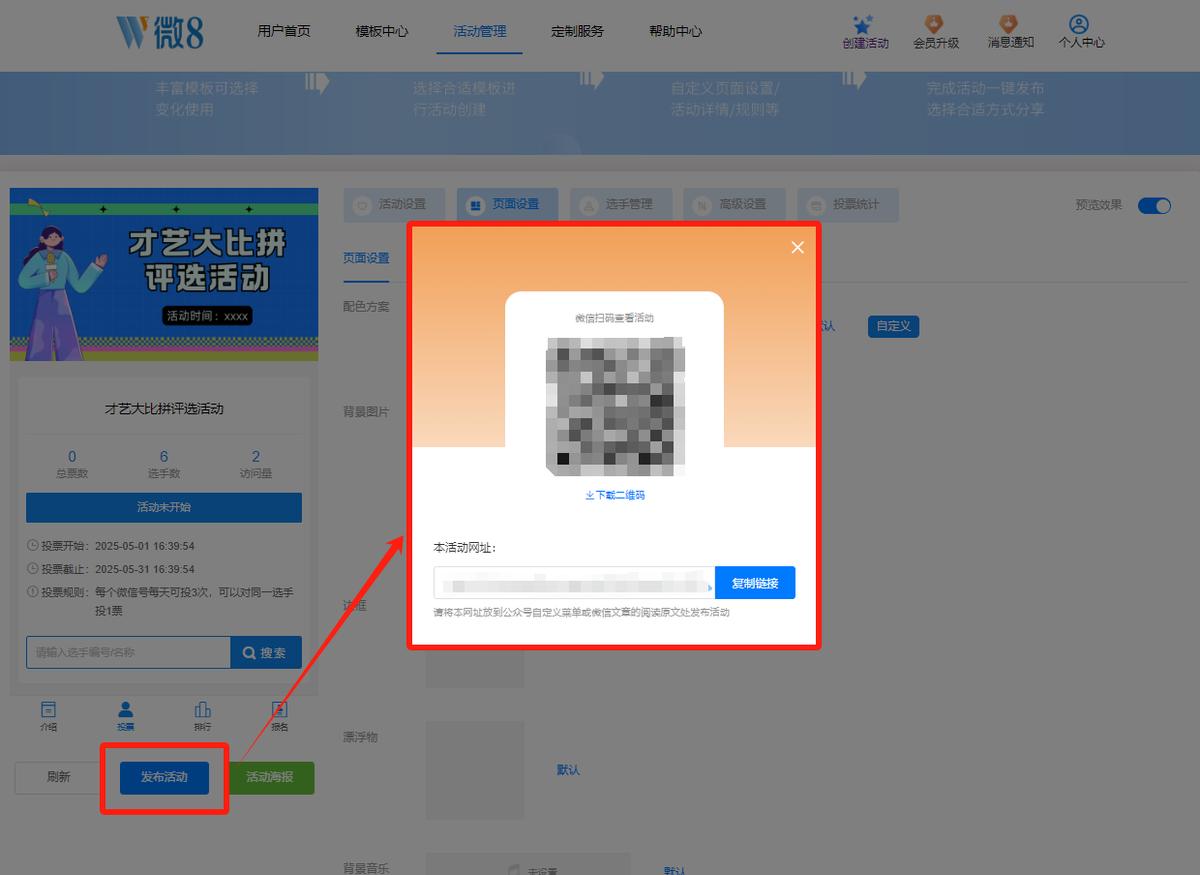Image resolution: width=1200 pixels, height=875 pixels.
Task: Open 模板中心 in the top navigation
Action: (382, 31)
